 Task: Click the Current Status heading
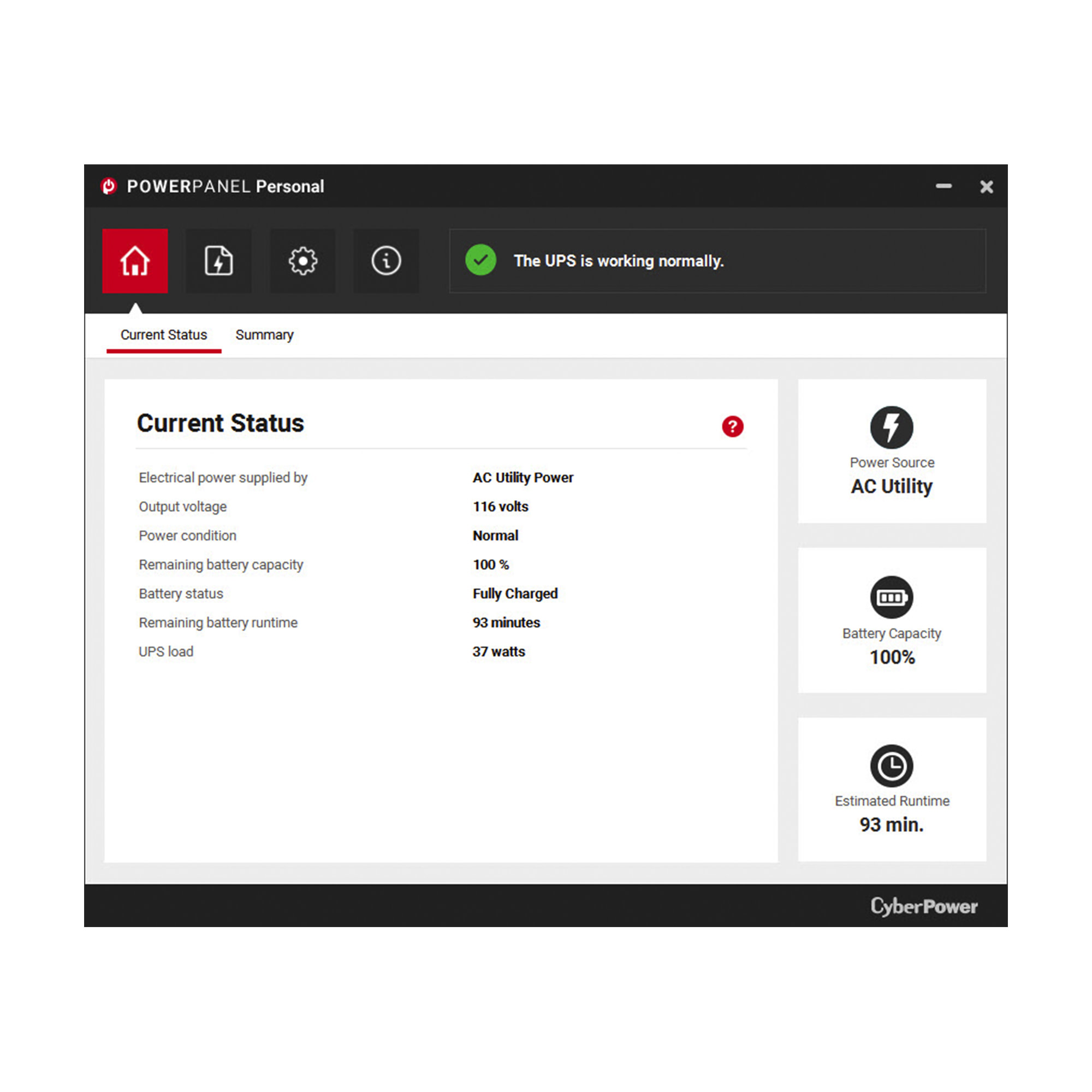point(220,423)
